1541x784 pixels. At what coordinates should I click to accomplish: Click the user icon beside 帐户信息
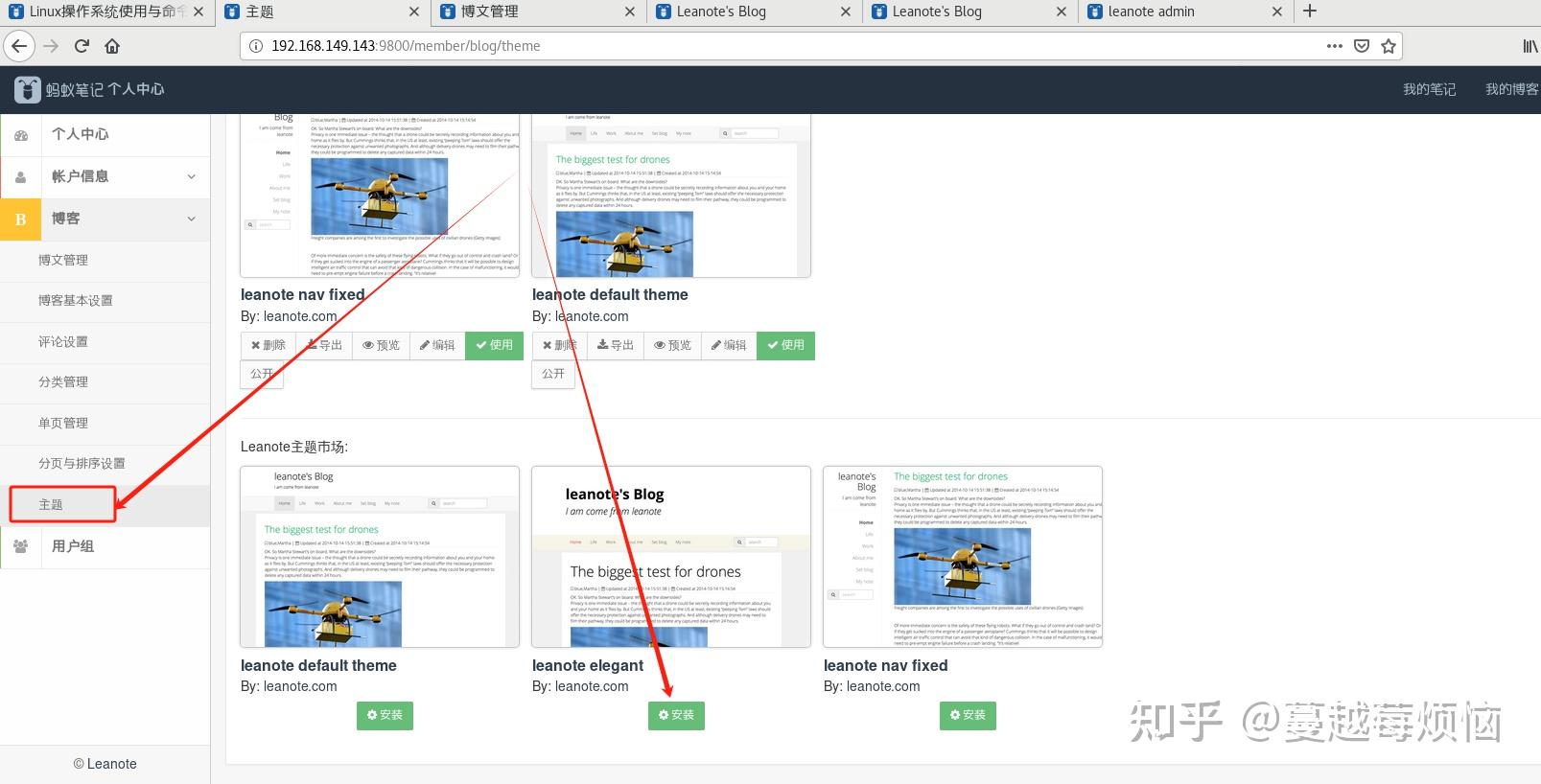point(21,177)
